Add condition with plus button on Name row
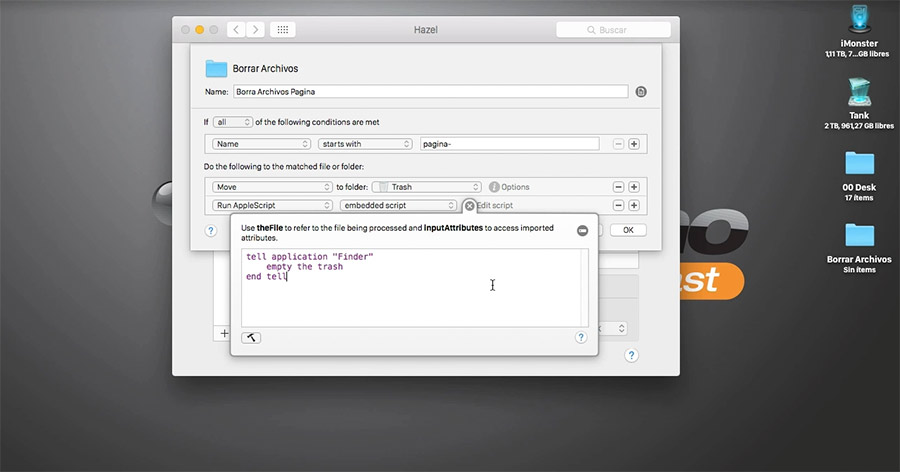The width and height of the screenshot is (900, 472). click(634, 144)
